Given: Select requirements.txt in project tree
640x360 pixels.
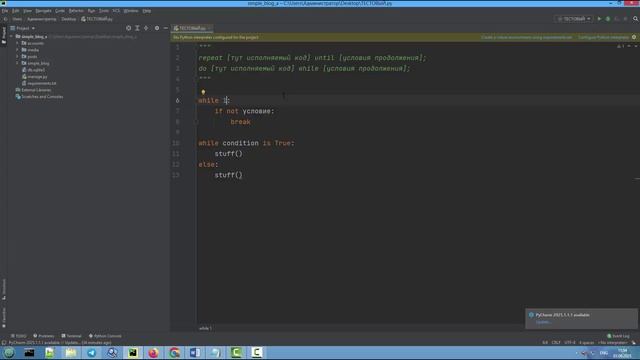Looking at the screenshot, I should click(39, 83).
